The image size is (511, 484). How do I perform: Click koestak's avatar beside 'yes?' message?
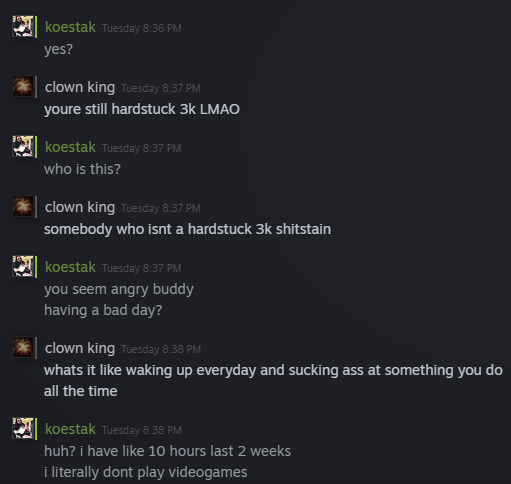click(x=23, y=26)
